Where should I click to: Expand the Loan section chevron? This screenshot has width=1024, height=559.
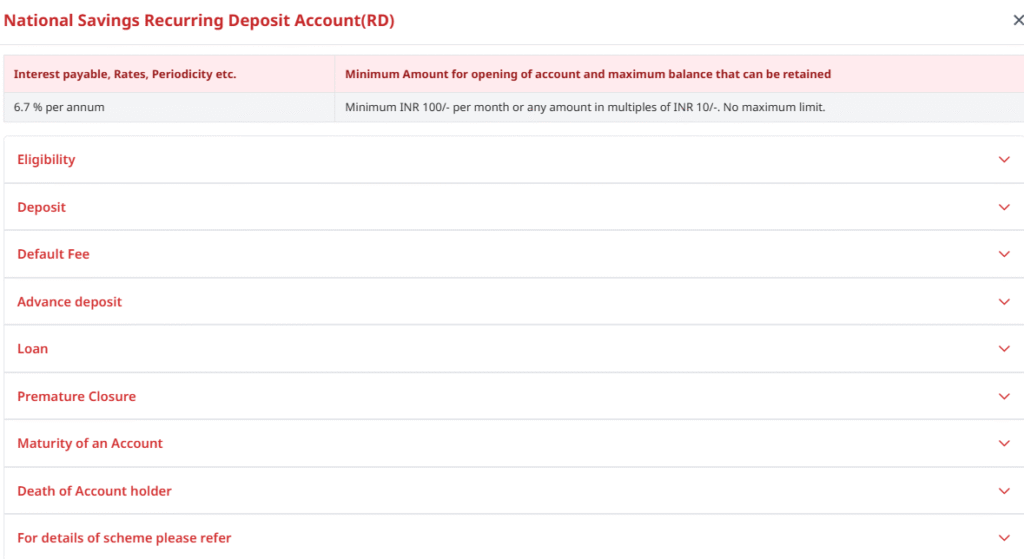pyautogui.click(x=1004, y=349)
